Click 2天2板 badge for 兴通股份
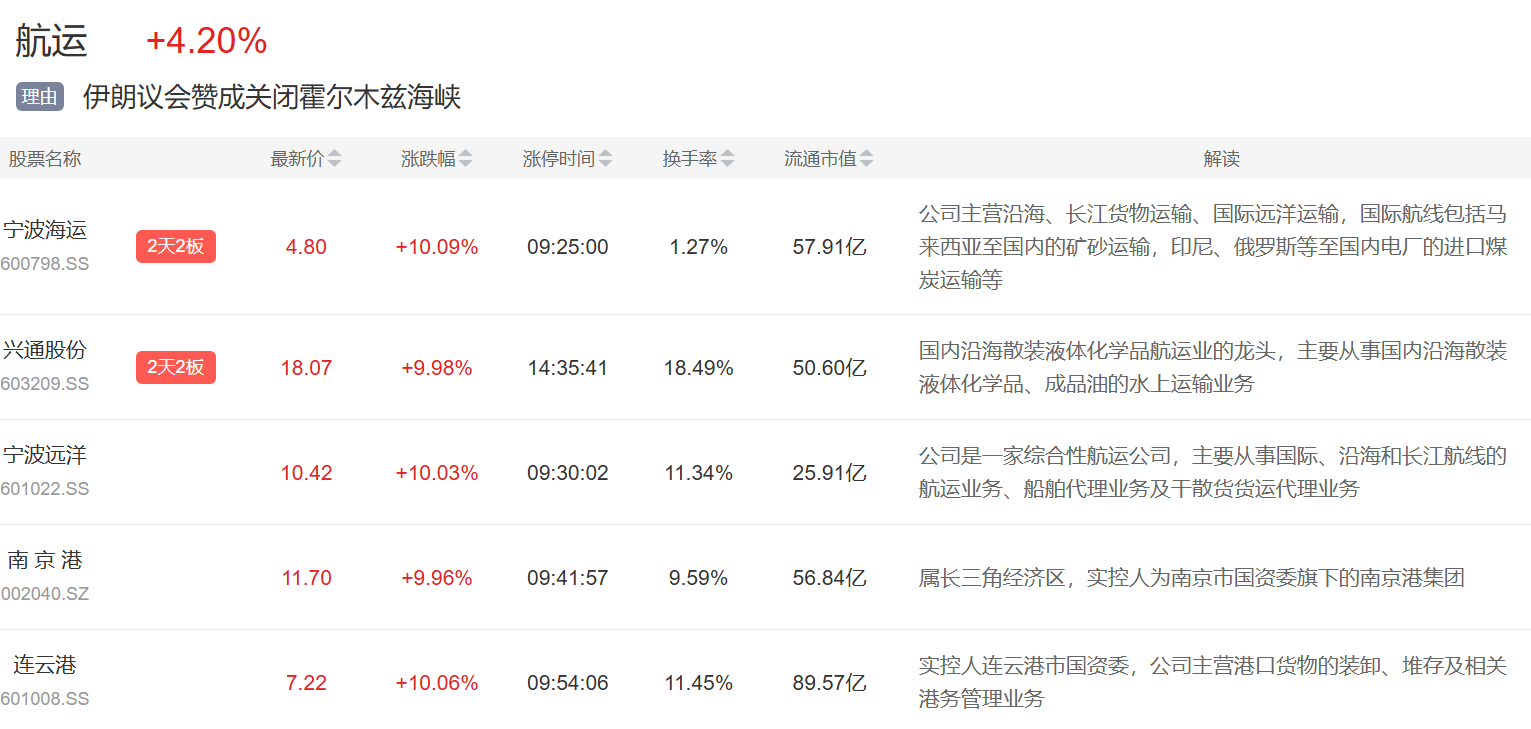Image resolution: width=1531 pixels, height=729 pixels. click(176, 367)
